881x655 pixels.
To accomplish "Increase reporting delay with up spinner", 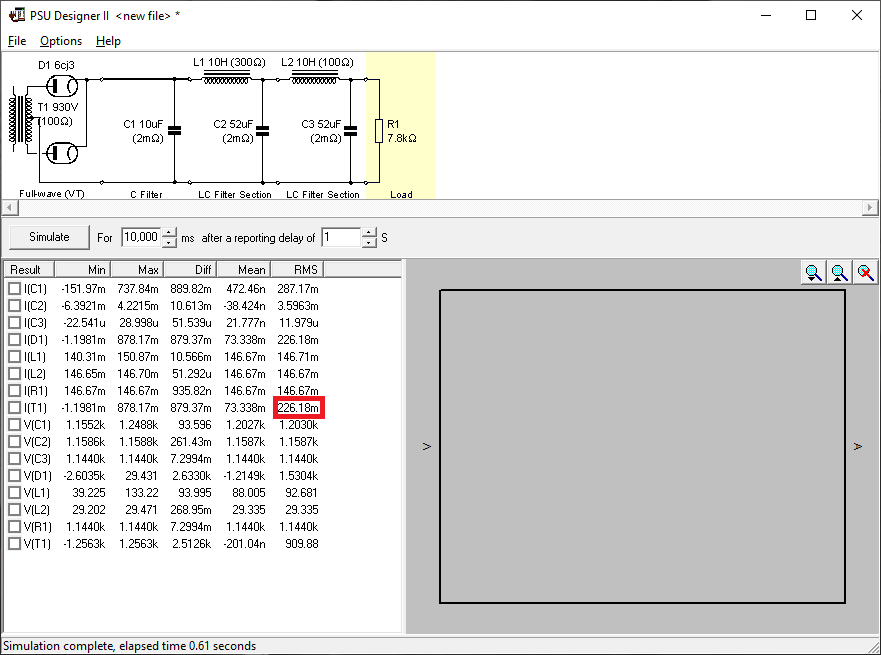I will point(369,232).
